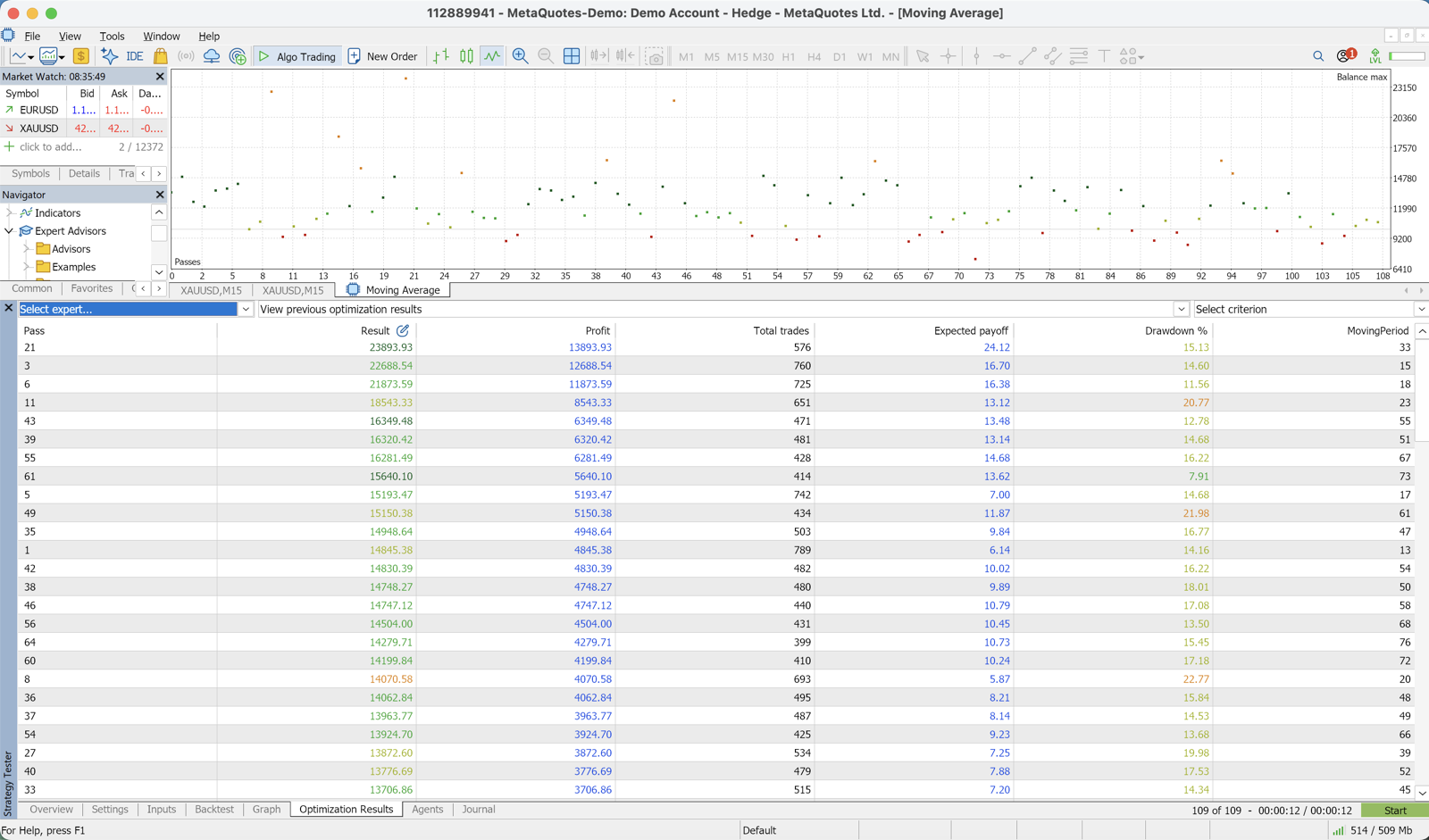Select the text label tool
This screenshot has height=840, width=1429.
1104,56
